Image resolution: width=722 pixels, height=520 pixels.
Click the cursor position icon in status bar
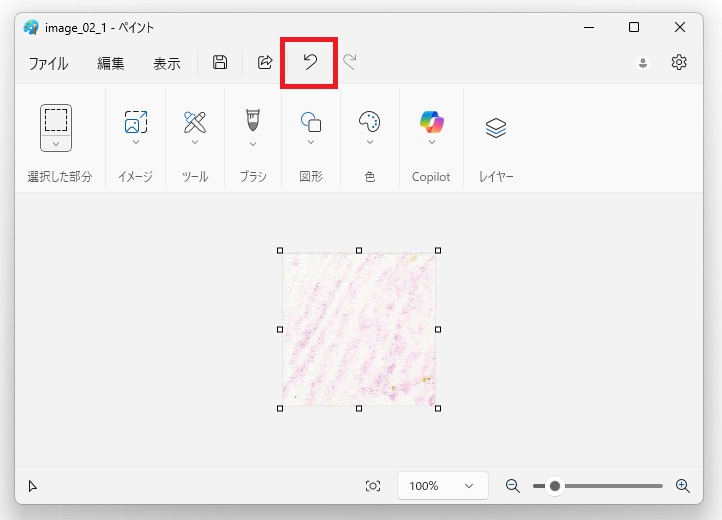click(x=32, y=486)
